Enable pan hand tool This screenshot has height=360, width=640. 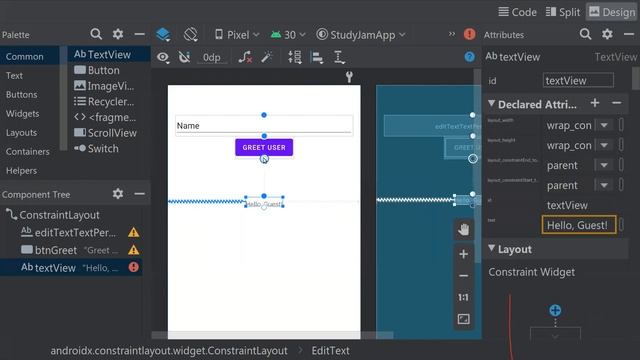click(x=463, y=229)
